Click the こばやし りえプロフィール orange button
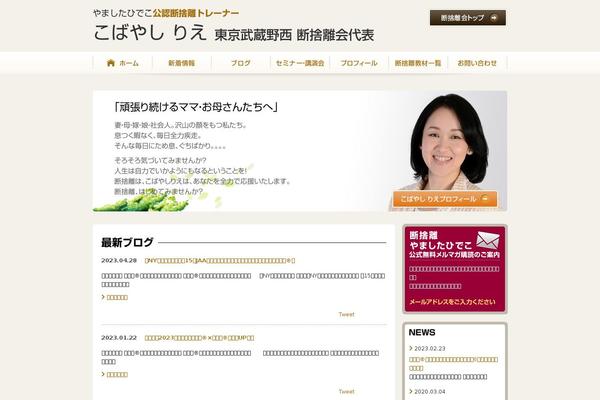 [x=445, y=199]
